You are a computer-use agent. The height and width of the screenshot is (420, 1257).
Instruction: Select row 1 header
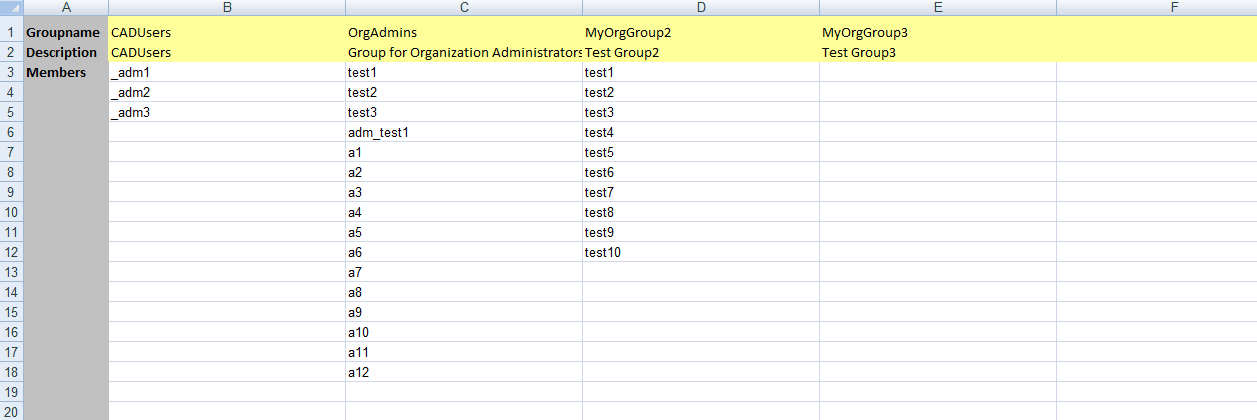tap(12, 32)
